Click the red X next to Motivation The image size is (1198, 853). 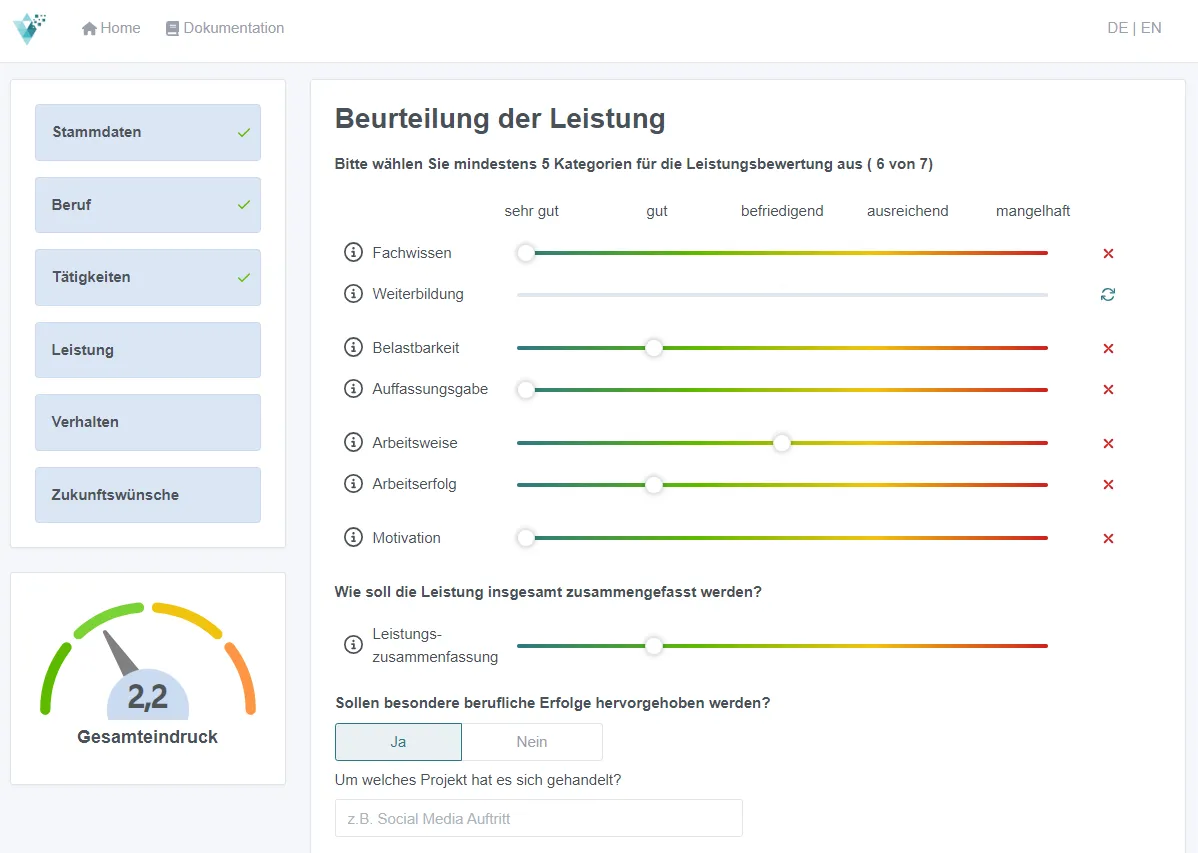(x=1108, y=538)
